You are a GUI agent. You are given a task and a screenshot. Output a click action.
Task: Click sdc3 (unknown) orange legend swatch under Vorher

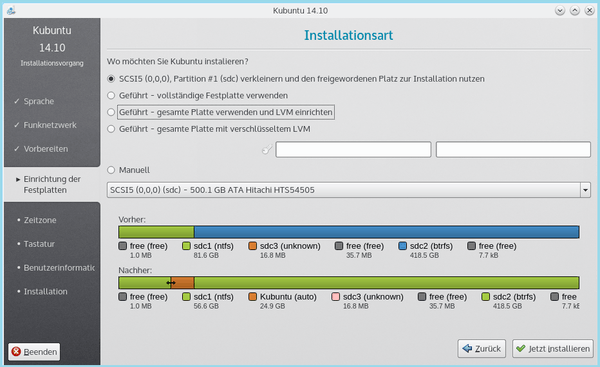[253, 246]
